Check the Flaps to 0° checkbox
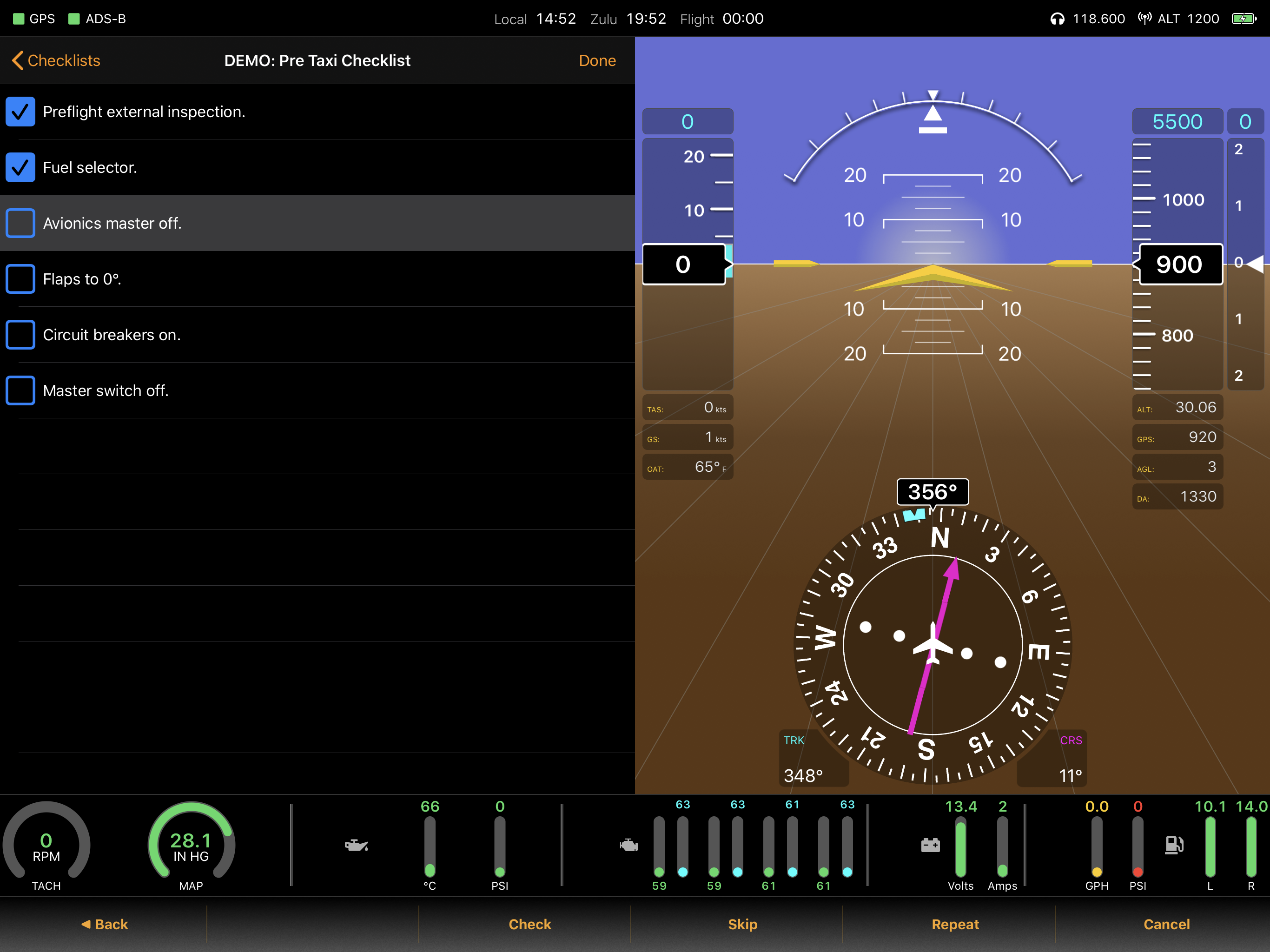 (x=20, y=279)
